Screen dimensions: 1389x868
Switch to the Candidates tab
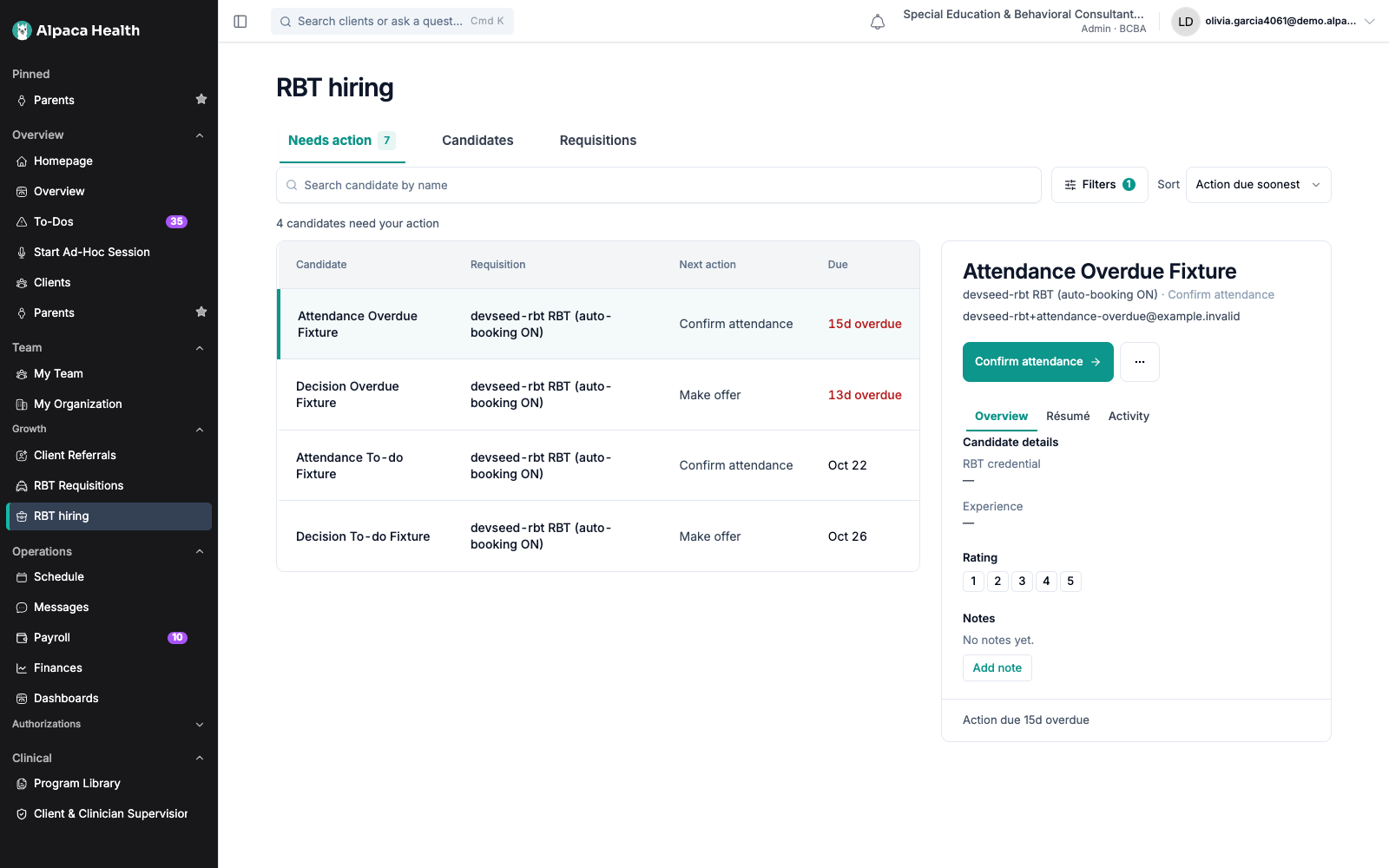pyautogui.click(x=477, y=141)
